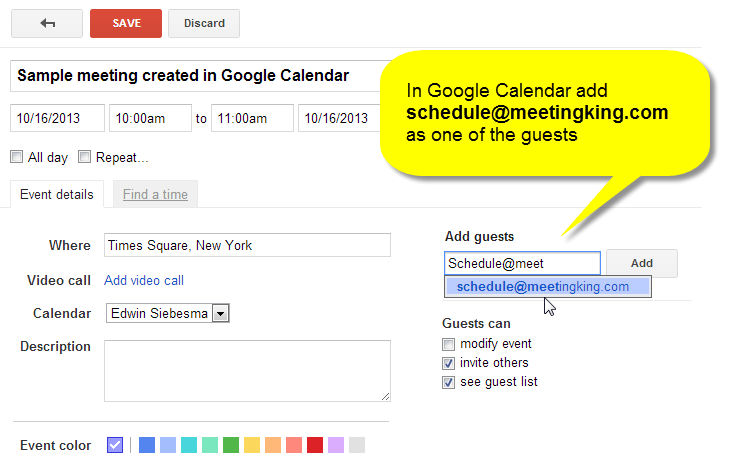Open the Edwin Siebesma calendar dropdown

168,313
